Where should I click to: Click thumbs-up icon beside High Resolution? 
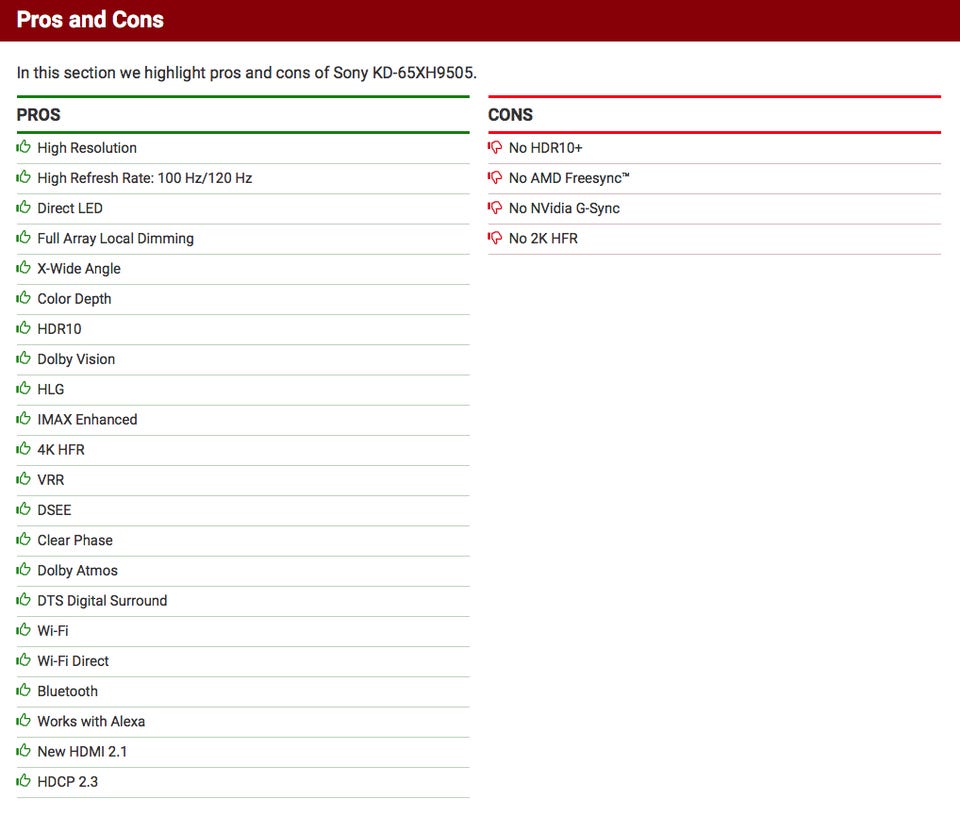pyautogui.click(x=23, y=147)
